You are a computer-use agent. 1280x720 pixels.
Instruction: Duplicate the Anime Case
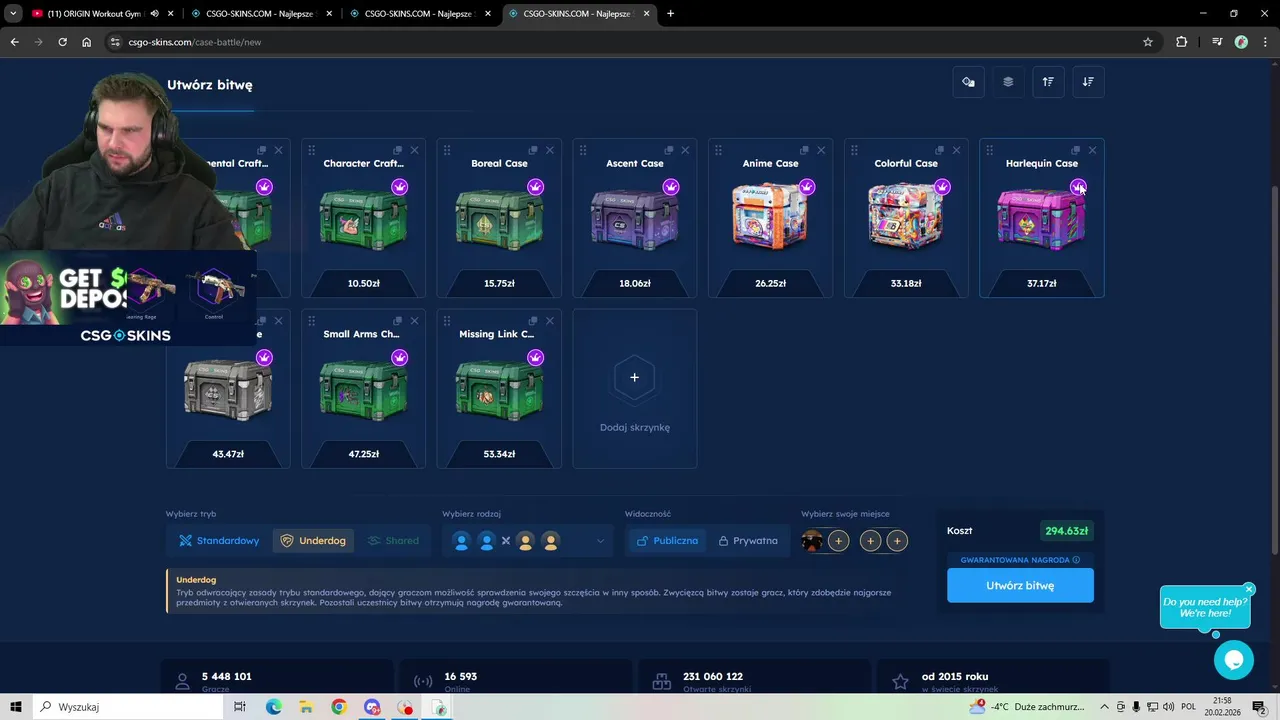coord(804,150)
